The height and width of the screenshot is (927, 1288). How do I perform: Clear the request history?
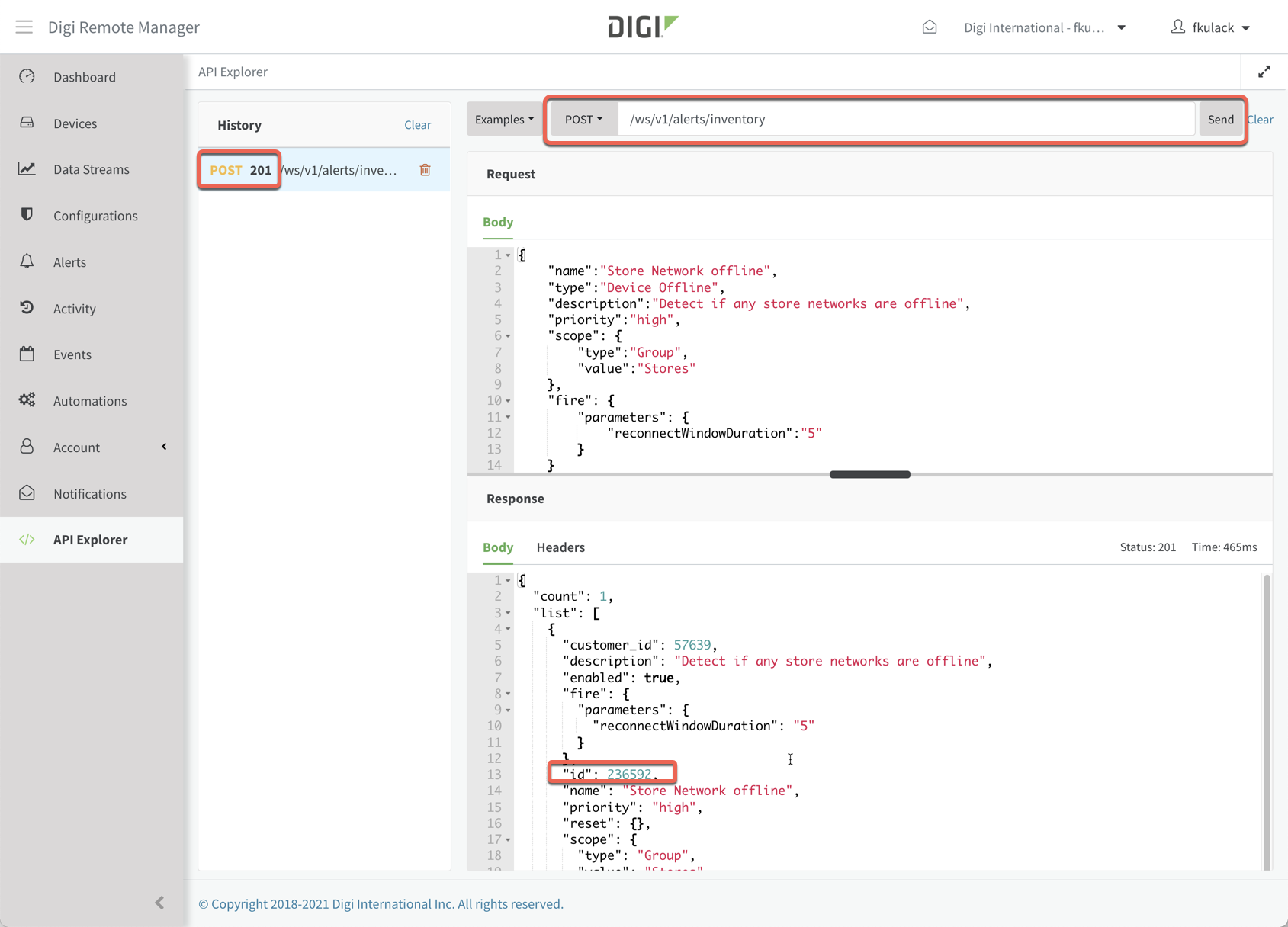pos(417,124)
